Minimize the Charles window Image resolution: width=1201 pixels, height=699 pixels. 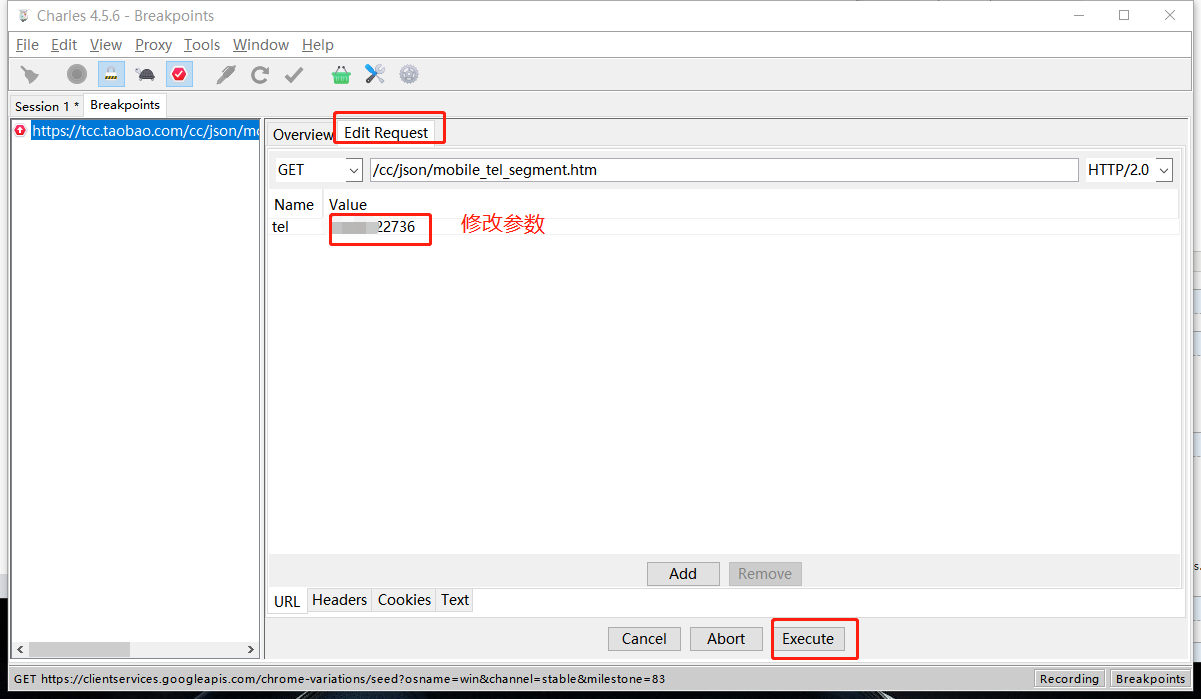[1078, 16]
